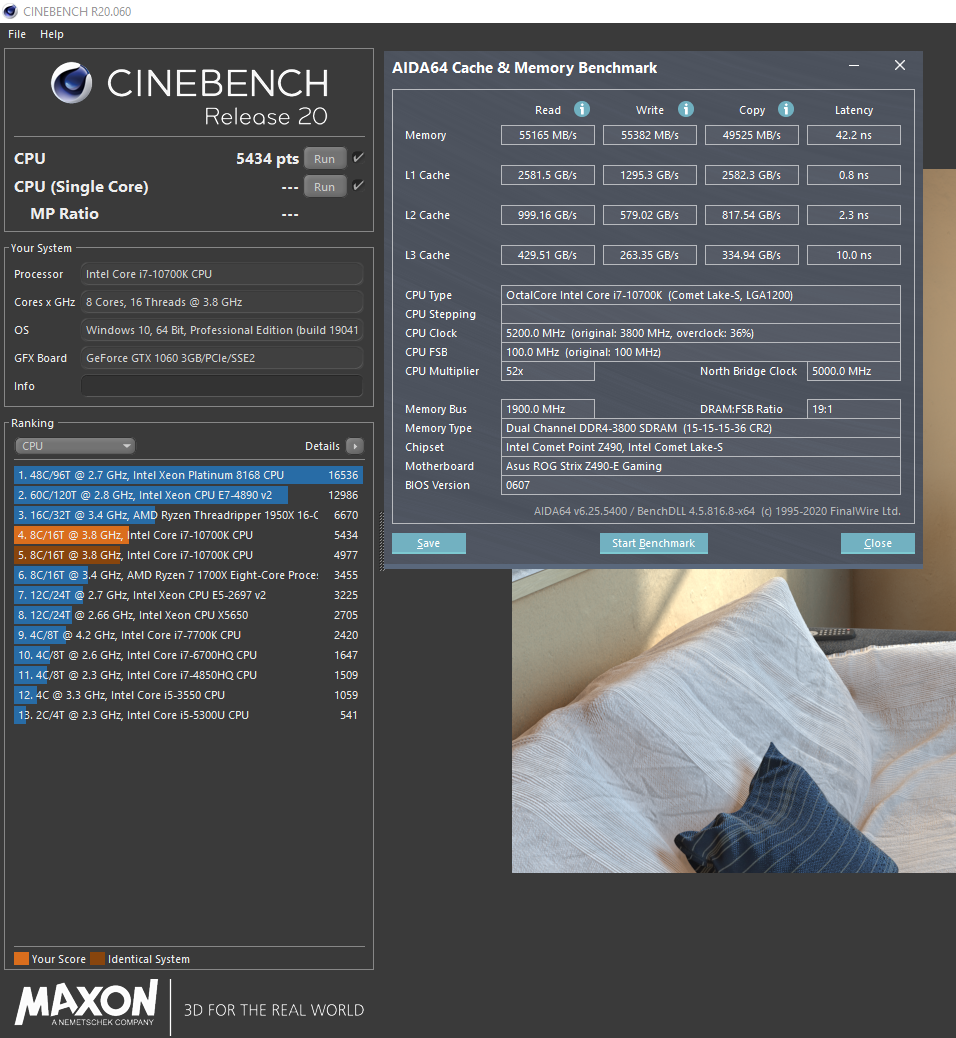This screenshot has width=956, height=1038.
Task: Select ranking row Xeon CPU E7-4890 v2
Action: [x=188, y=495]
